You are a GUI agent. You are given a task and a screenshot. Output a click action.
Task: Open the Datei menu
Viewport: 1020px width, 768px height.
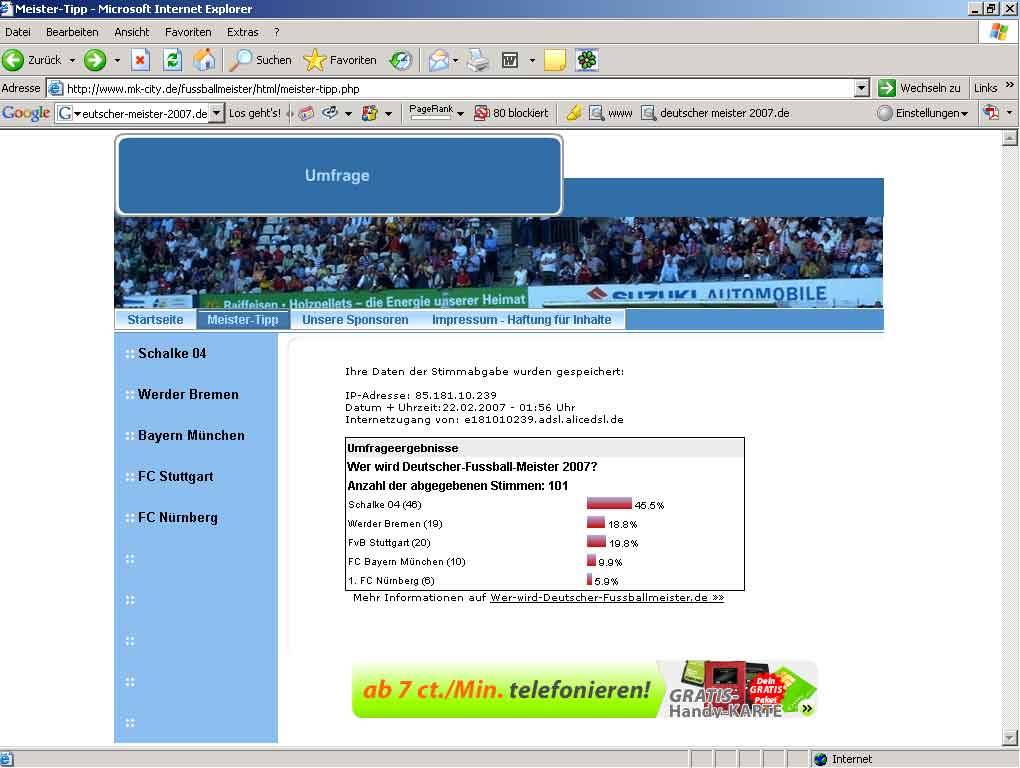18,32
